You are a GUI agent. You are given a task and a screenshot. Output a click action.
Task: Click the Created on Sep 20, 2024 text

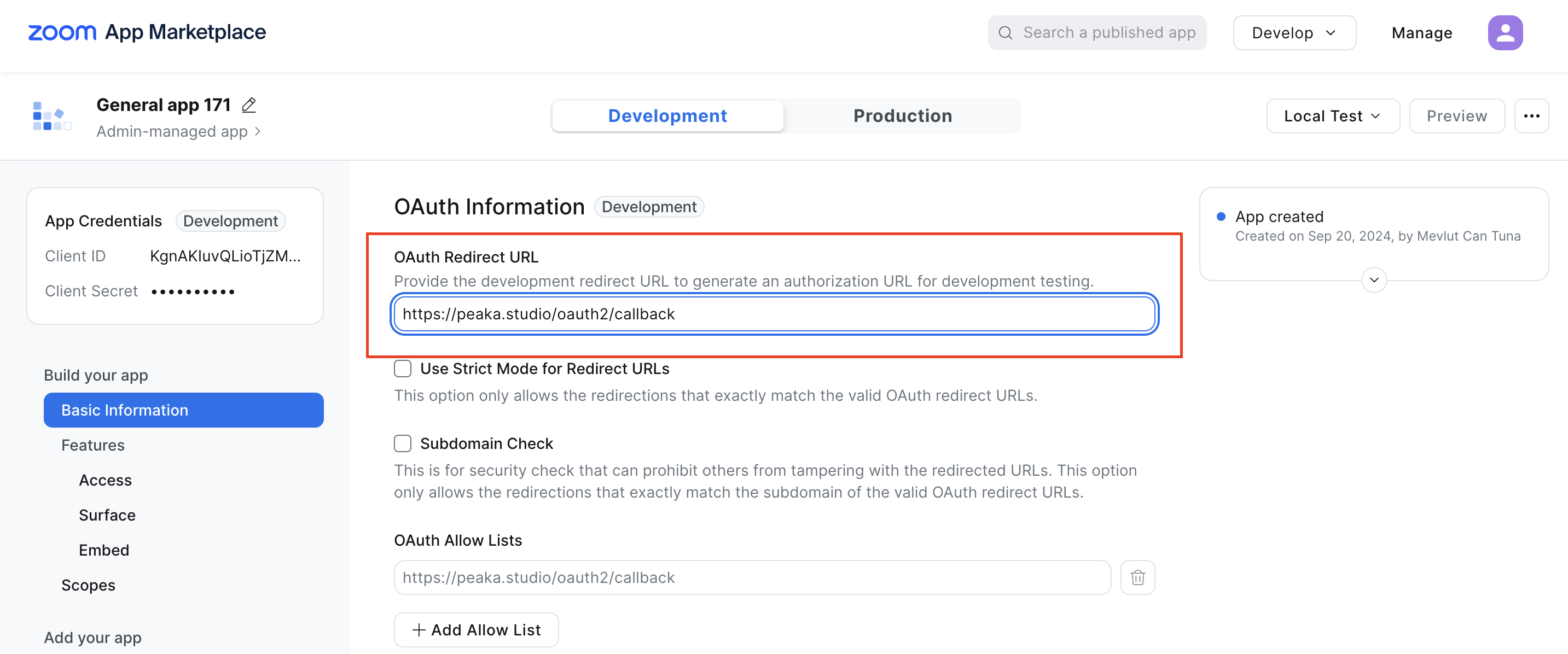[x=1378, y=236]
